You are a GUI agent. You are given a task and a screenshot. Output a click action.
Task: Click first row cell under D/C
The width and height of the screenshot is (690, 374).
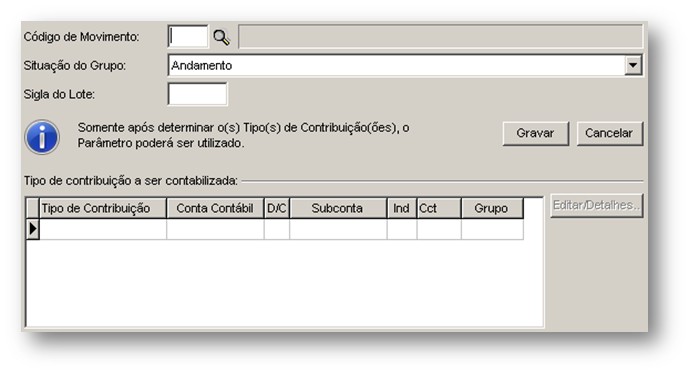(277, 229)
